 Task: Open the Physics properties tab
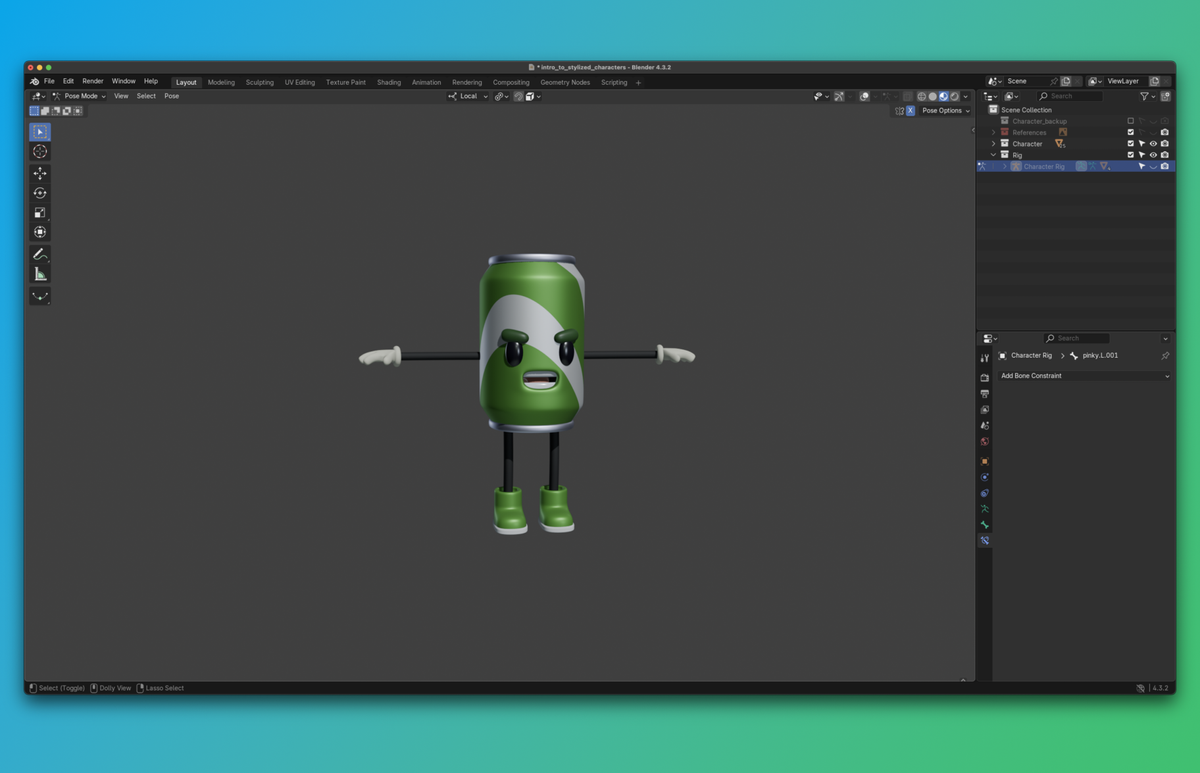985,477
